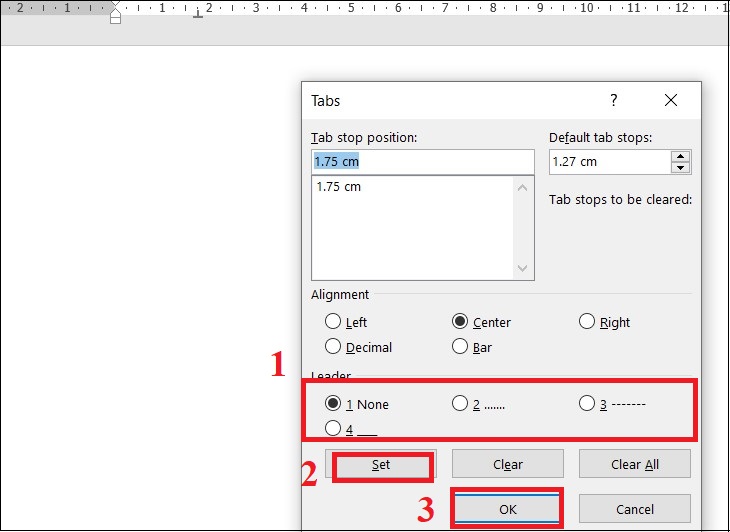
Task: Select 1.75 cm entry in tab stop list
Action: [339, 187]
